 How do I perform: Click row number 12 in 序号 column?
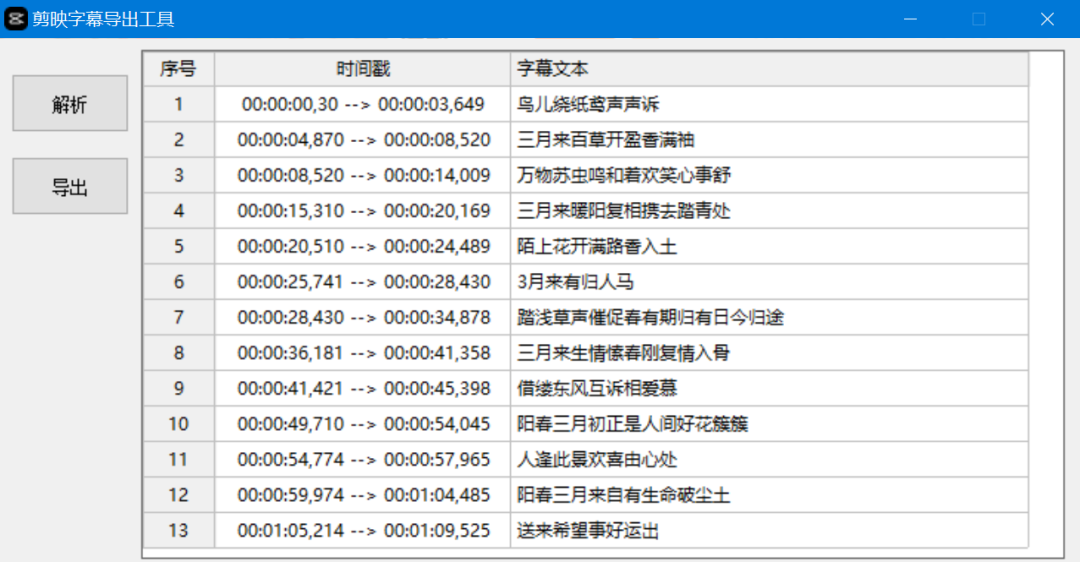[x=178, y=495]
